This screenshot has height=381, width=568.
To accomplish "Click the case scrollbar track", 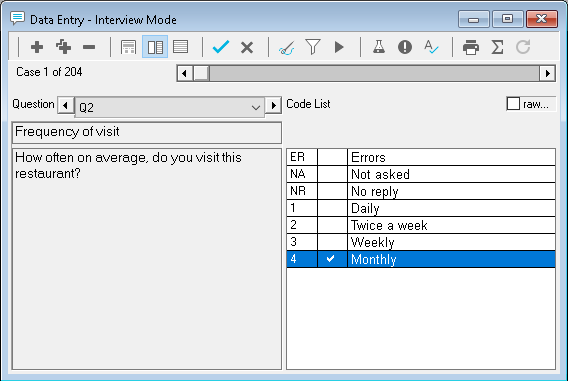I will pyautogui.click(x=375, y=74).
